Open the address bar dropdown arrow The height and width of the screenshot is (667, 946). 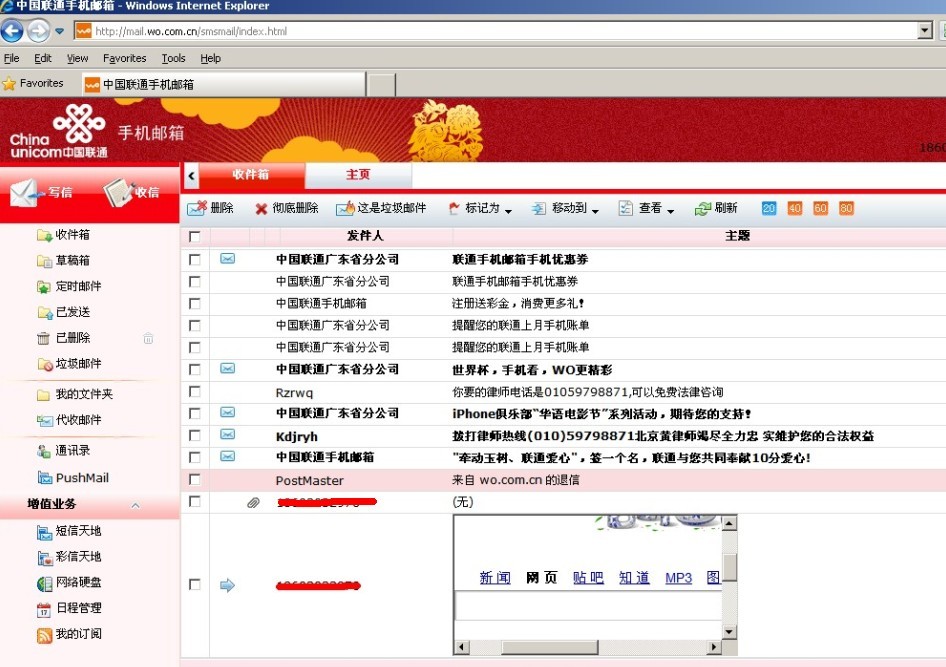click(x=925, y=30)
